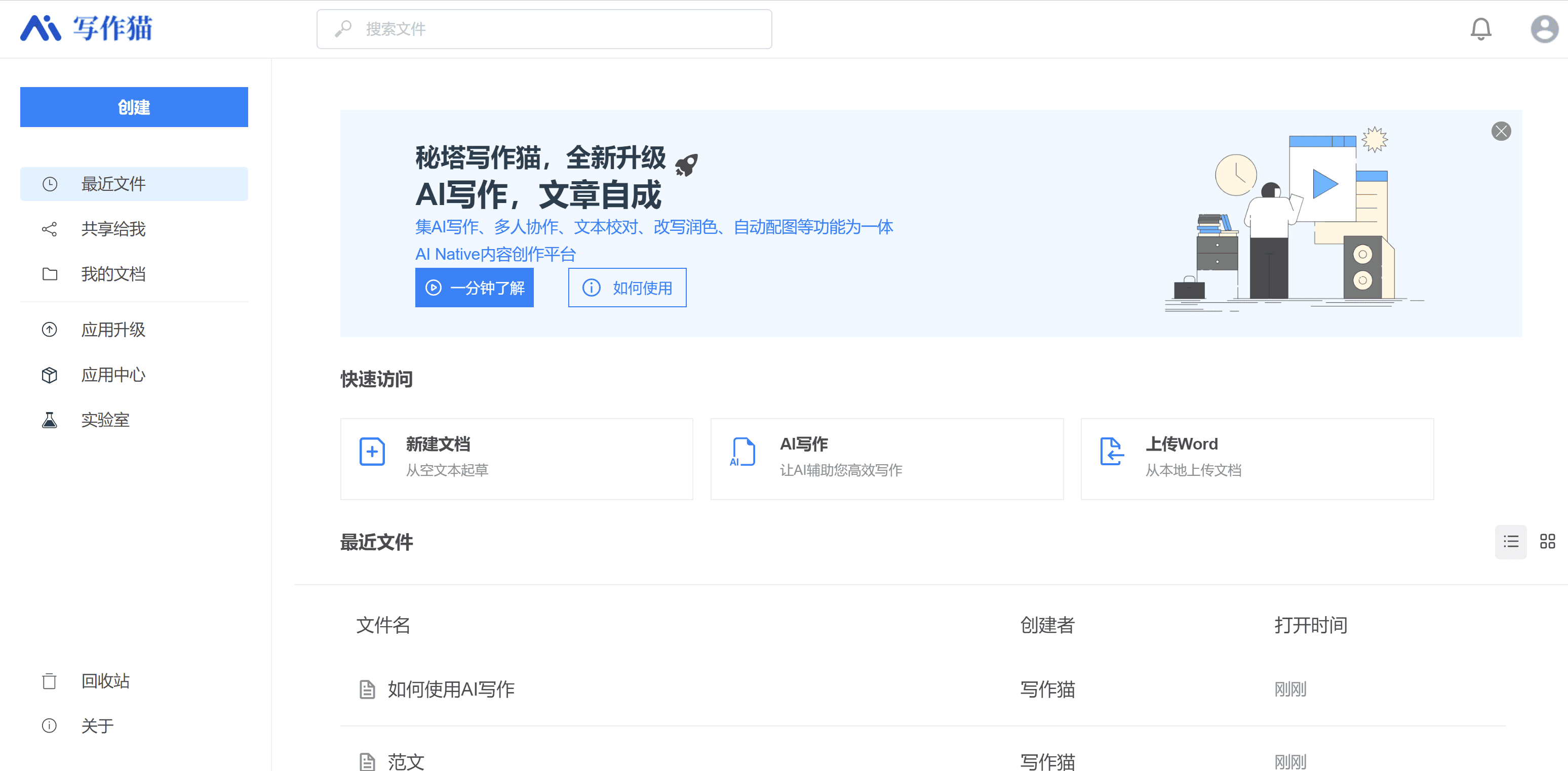Start the AI写作 quick access card
This screenshot has height=771, width=1568.
point(886,459)
